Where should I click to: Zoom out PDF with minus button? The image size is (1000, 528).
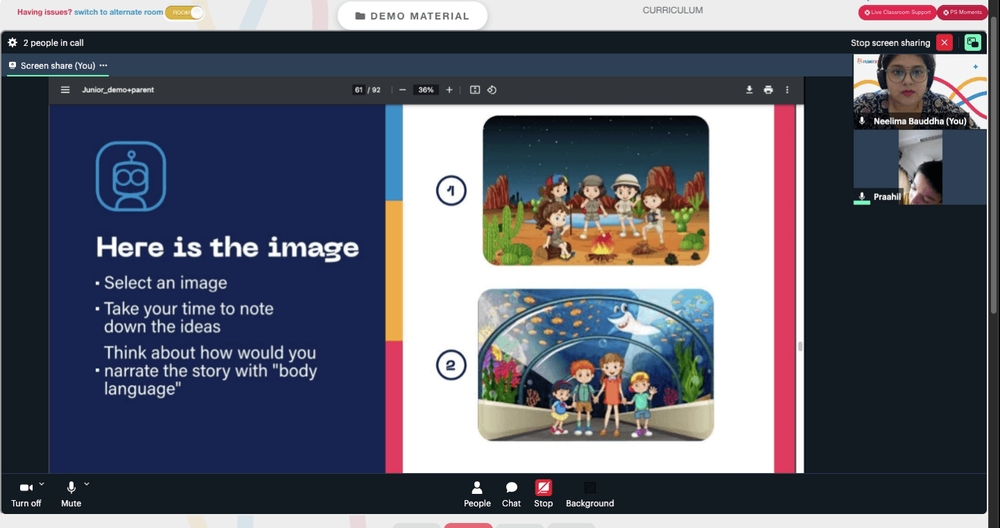point(402,90)
